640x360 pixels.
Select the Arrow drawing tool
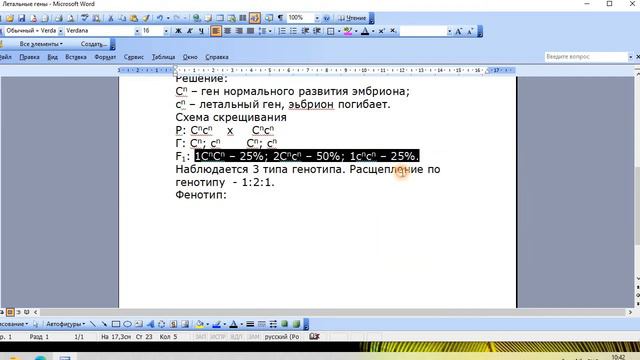tap(104, 324)
